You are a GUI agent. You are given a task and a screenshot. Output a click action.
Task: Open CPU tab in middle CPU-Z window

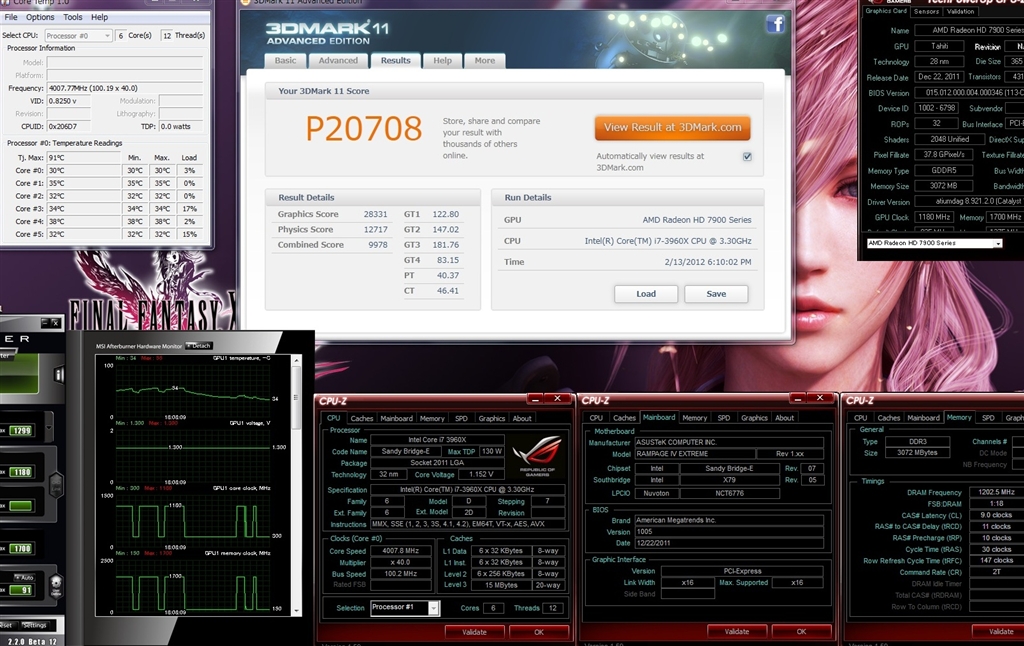click(596, 418)
